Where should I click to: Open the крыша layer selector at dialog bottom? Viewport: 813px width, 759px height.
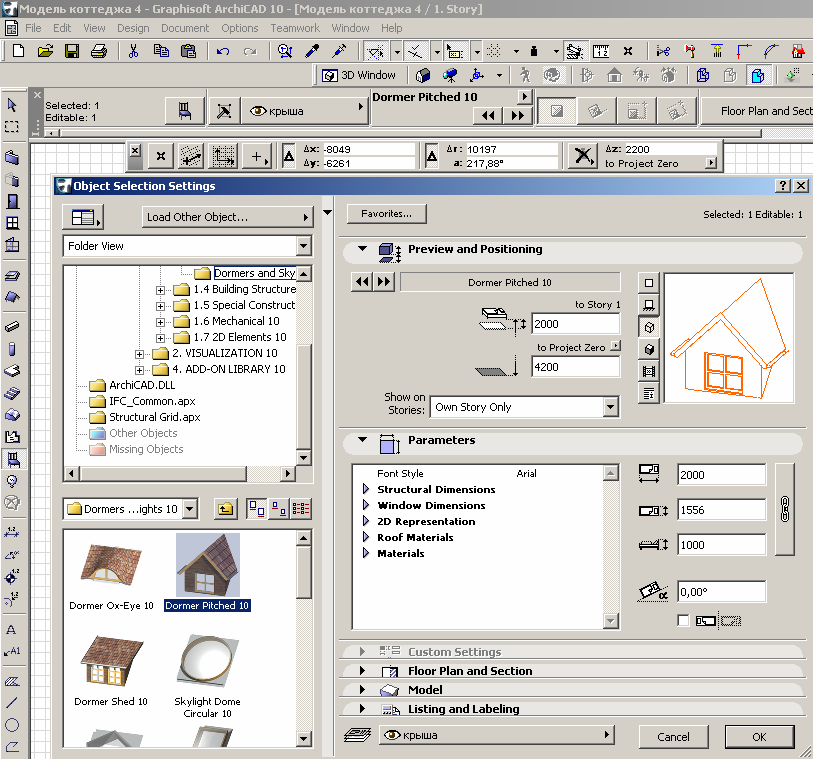point(497,735)
